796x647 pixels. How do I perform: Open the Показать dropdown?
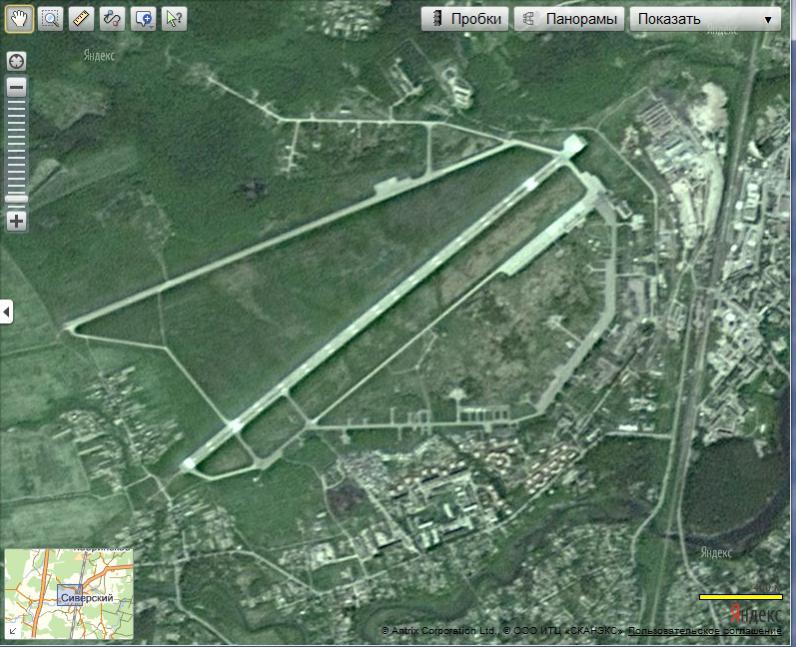[x=705, y=19]
